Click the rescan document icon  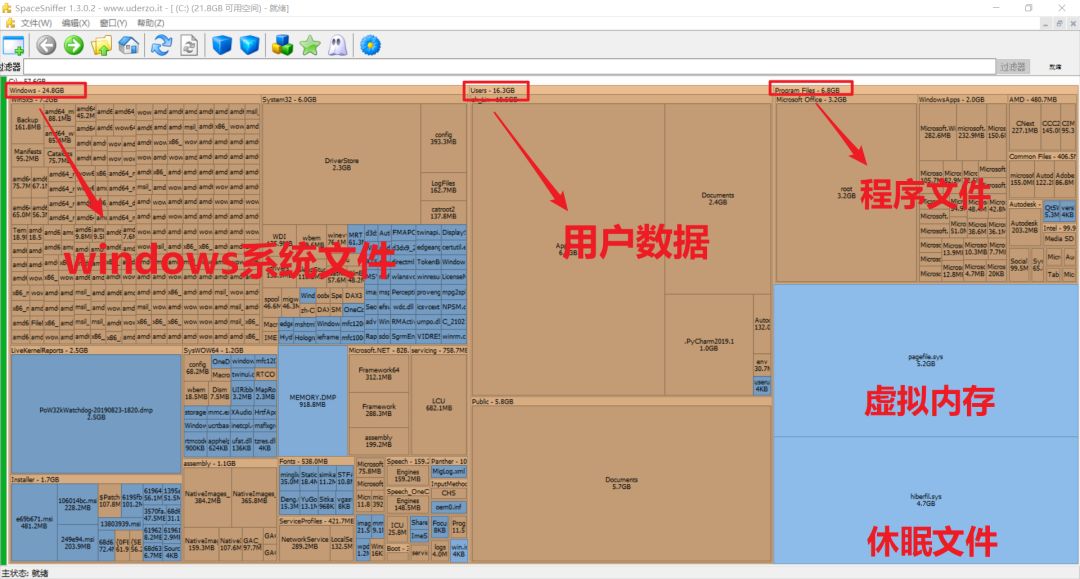189,45
